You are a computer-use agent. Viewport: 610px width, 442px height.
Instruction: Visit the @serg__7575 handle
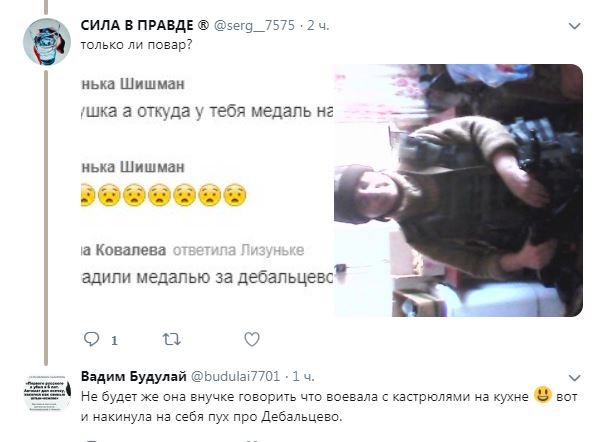click(254, 25)
